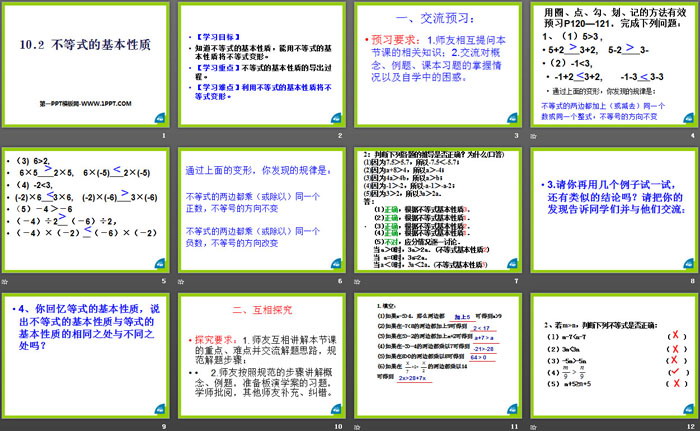Click slide 8 starting 3.请你再用几个例子

tap(614, 210)
